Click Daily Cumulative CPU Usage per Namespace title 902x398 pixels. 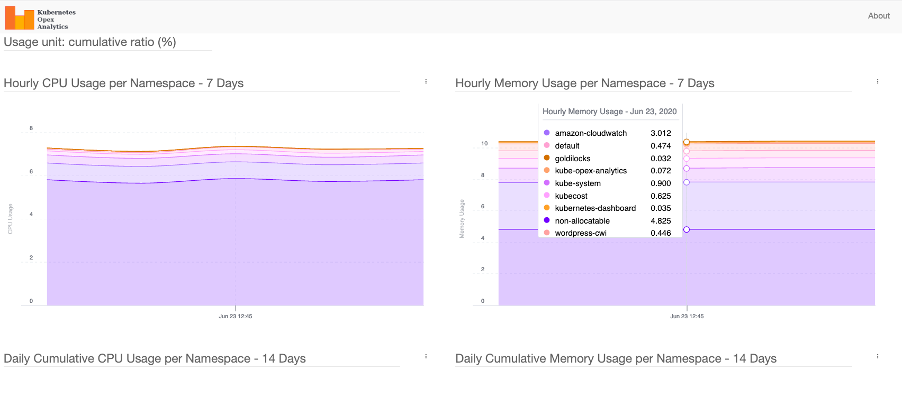(155, 358)
